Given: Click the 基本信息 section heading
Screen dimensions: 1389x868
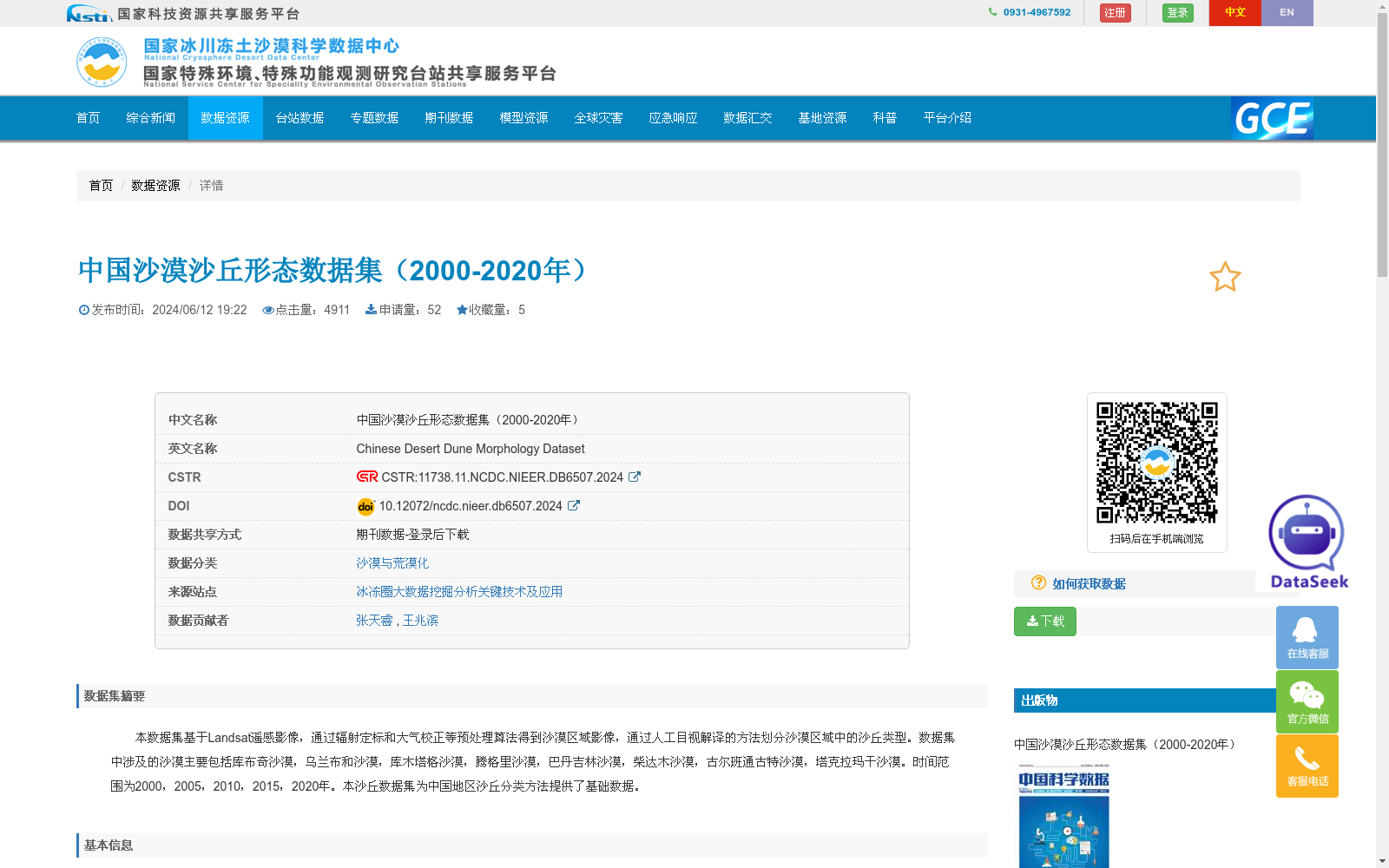Looking at the screenshot, I should pos(109,845).
